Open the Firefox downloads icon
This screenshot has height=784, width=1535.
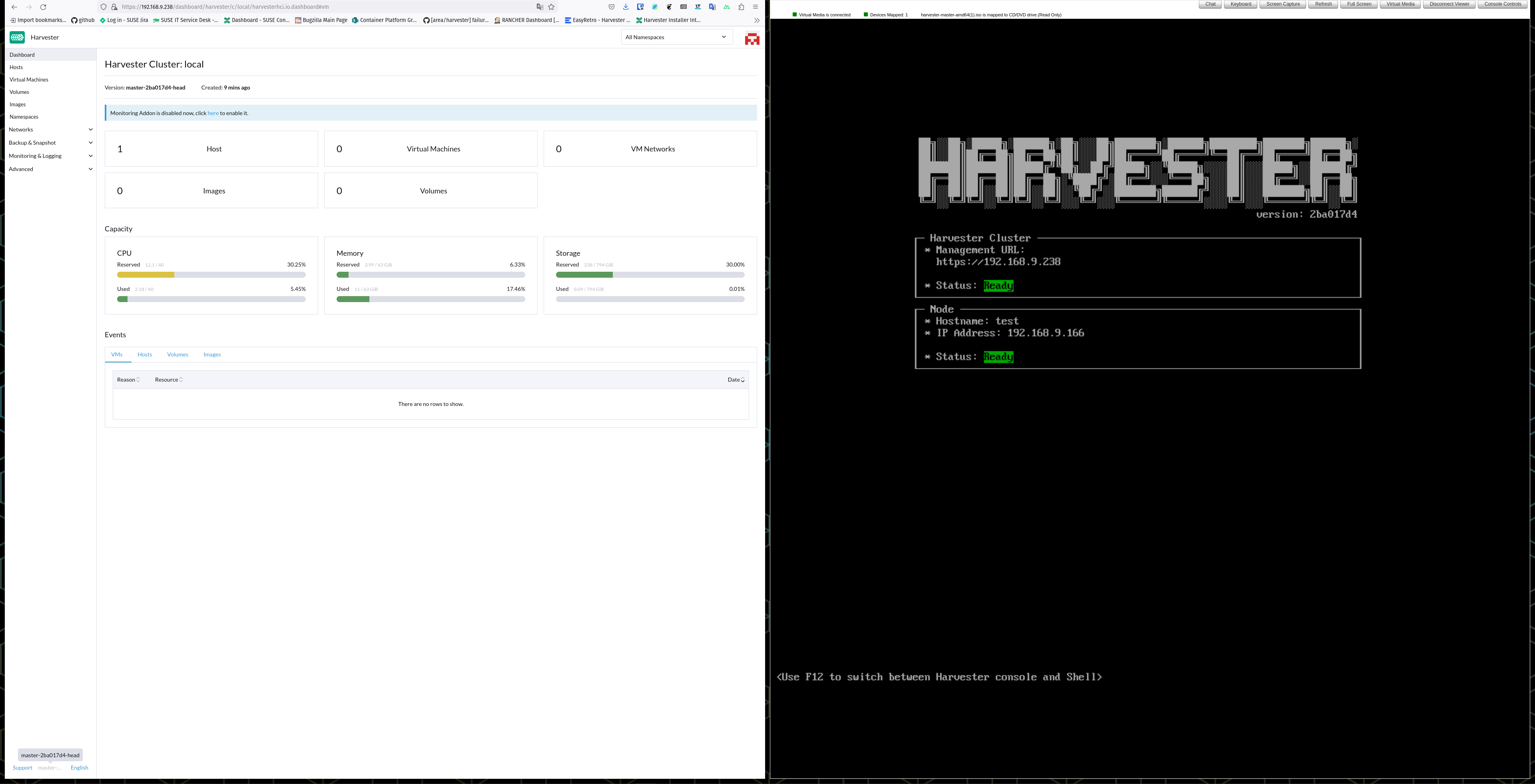(x=625, y=6)
